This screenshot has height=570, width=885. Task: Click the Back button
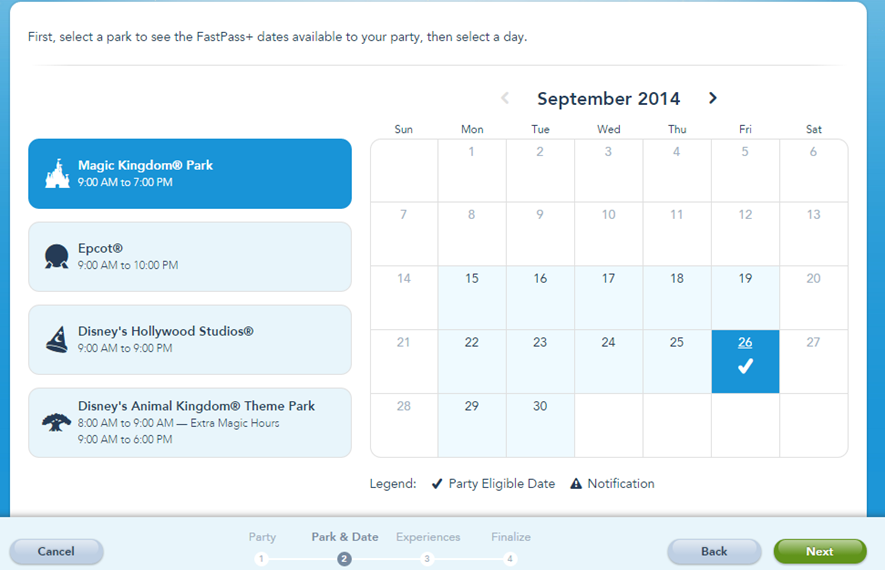coord(714,551)
